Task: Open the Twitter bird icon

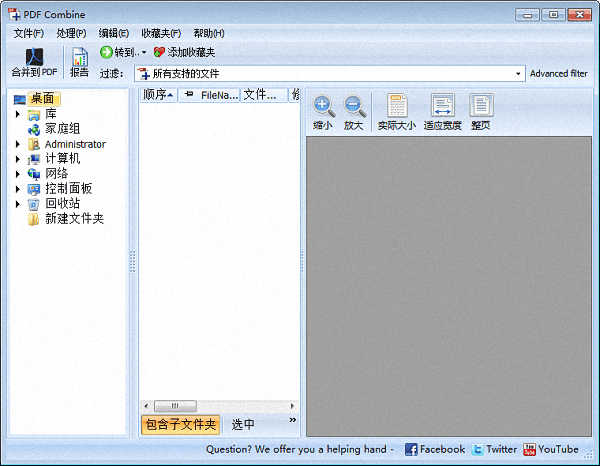Action: (478, 450)
